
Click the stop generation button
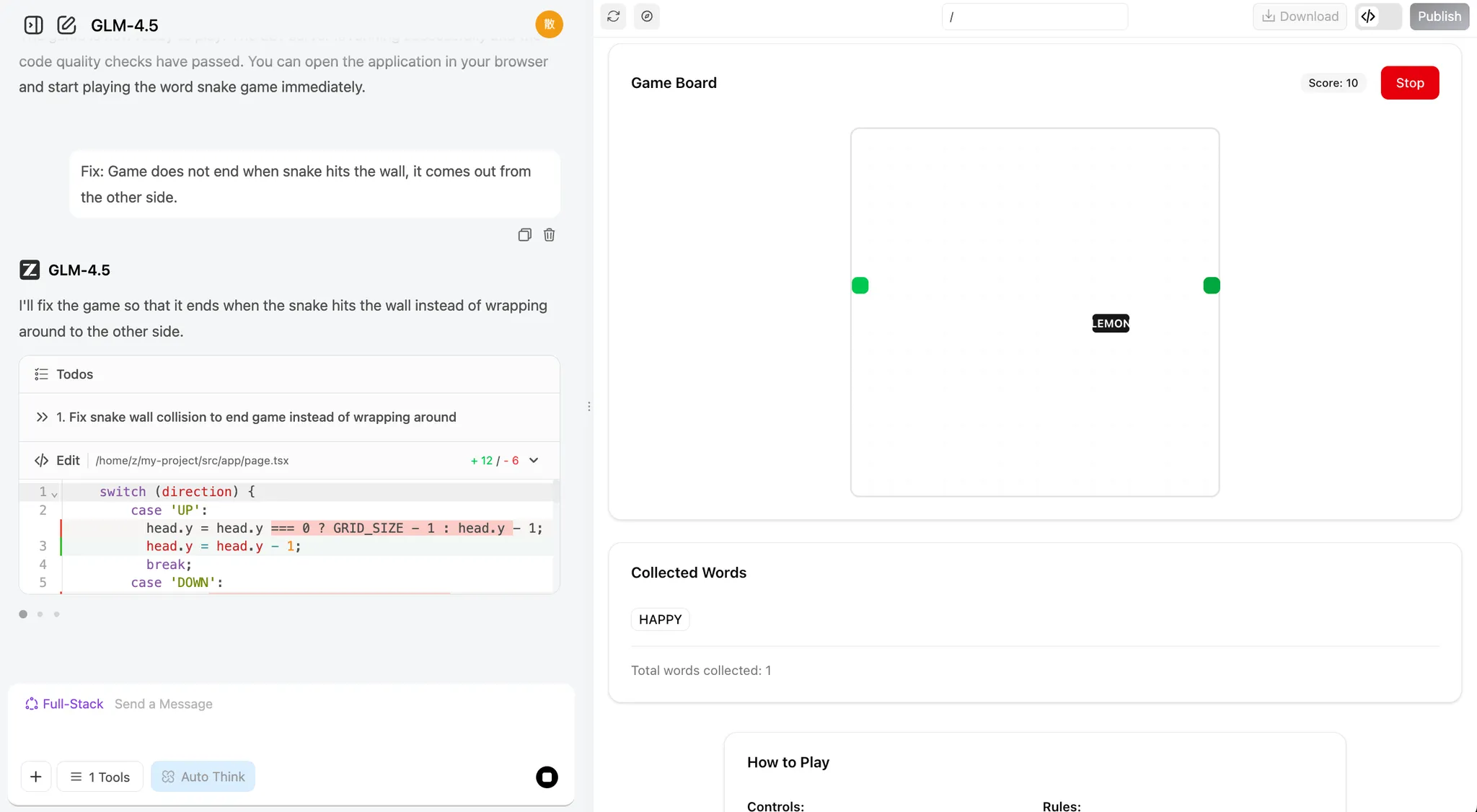pos(547,777)
